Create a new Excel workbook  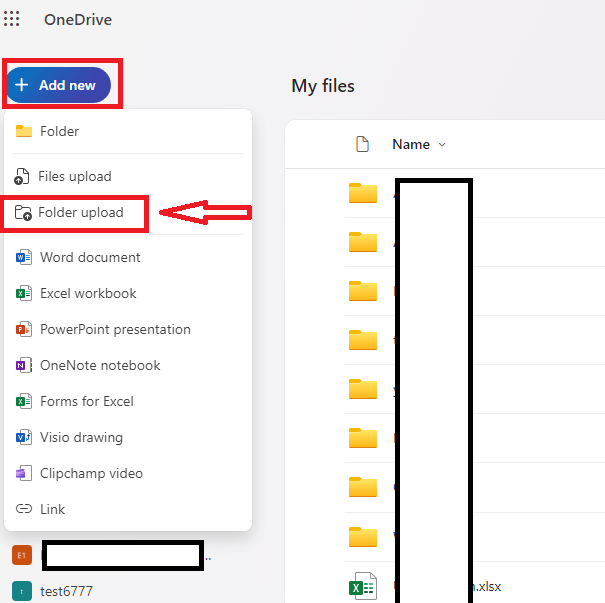[x=128, y=293]
